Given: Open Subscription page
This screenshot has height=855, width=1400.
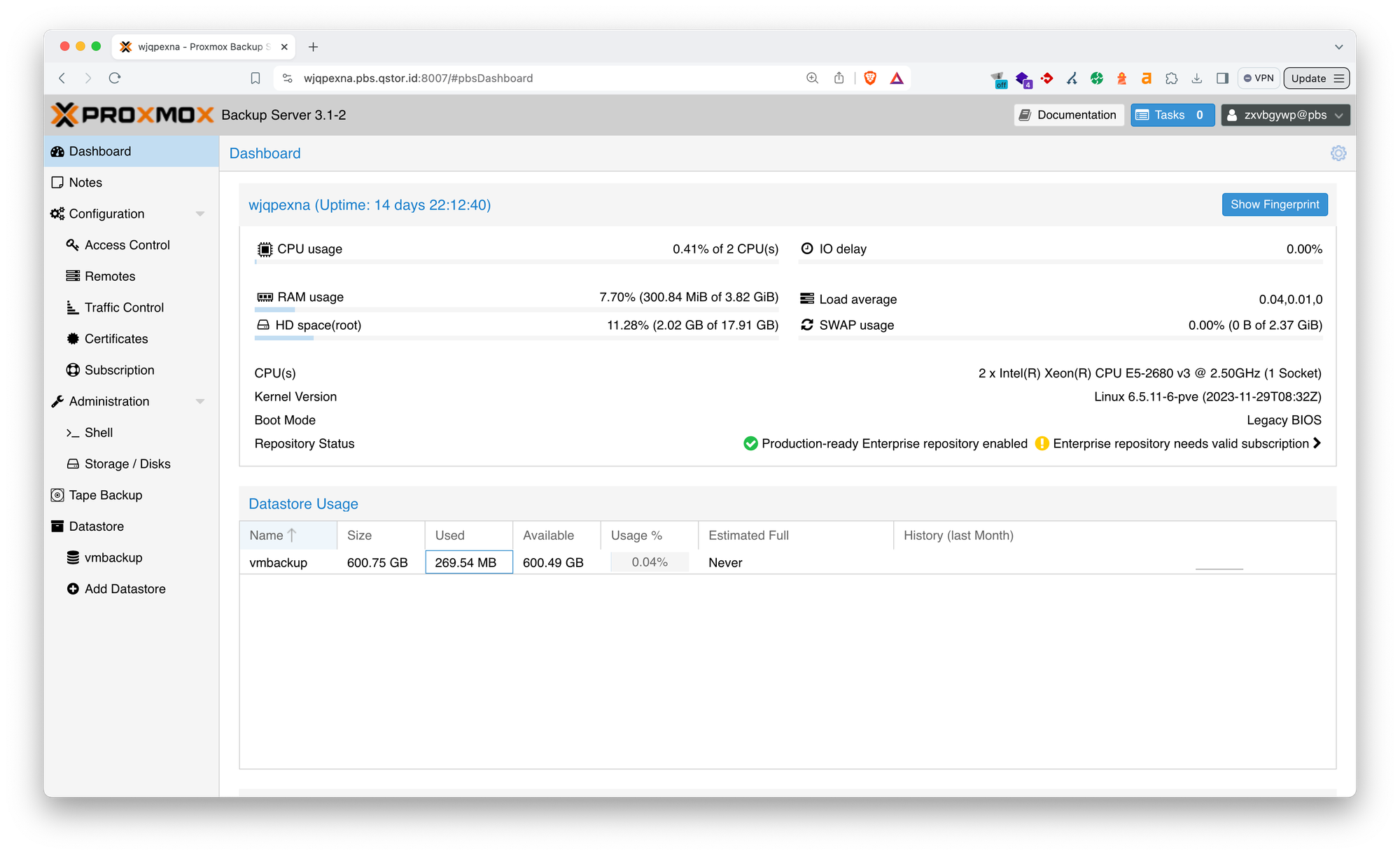Looking at the screenshot, I should tap(132, 370).
